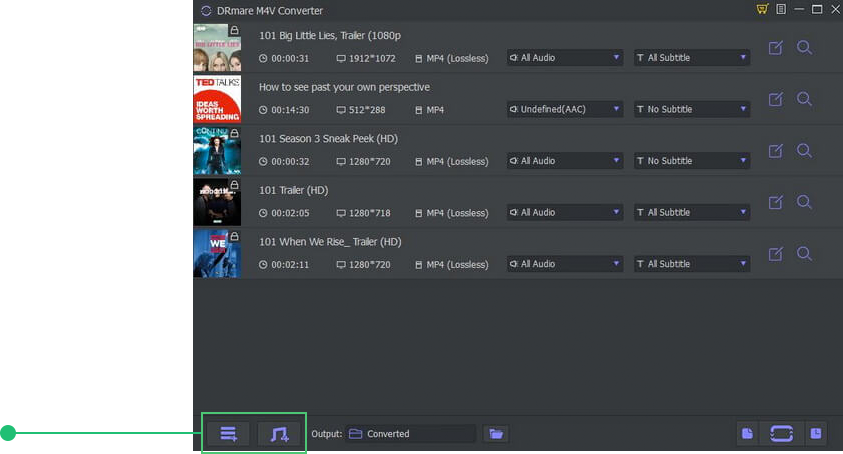Viewport: 843px width, 454px height.
Task: Click title '101 When We Rise_ Trailer (HD)'
Action: (x=330, y=242)
